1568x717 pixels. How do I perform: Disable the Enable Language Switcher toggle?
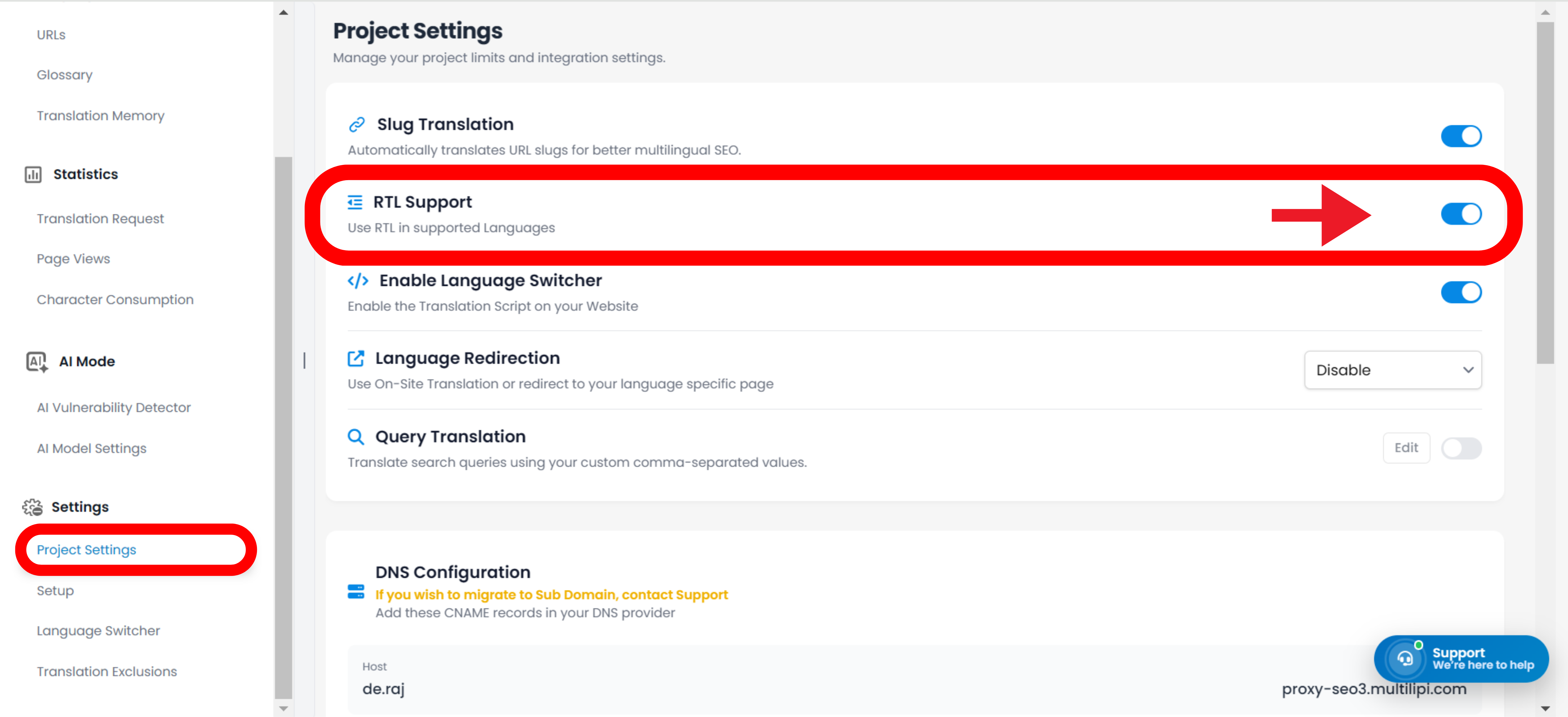tap(1461, 293)
